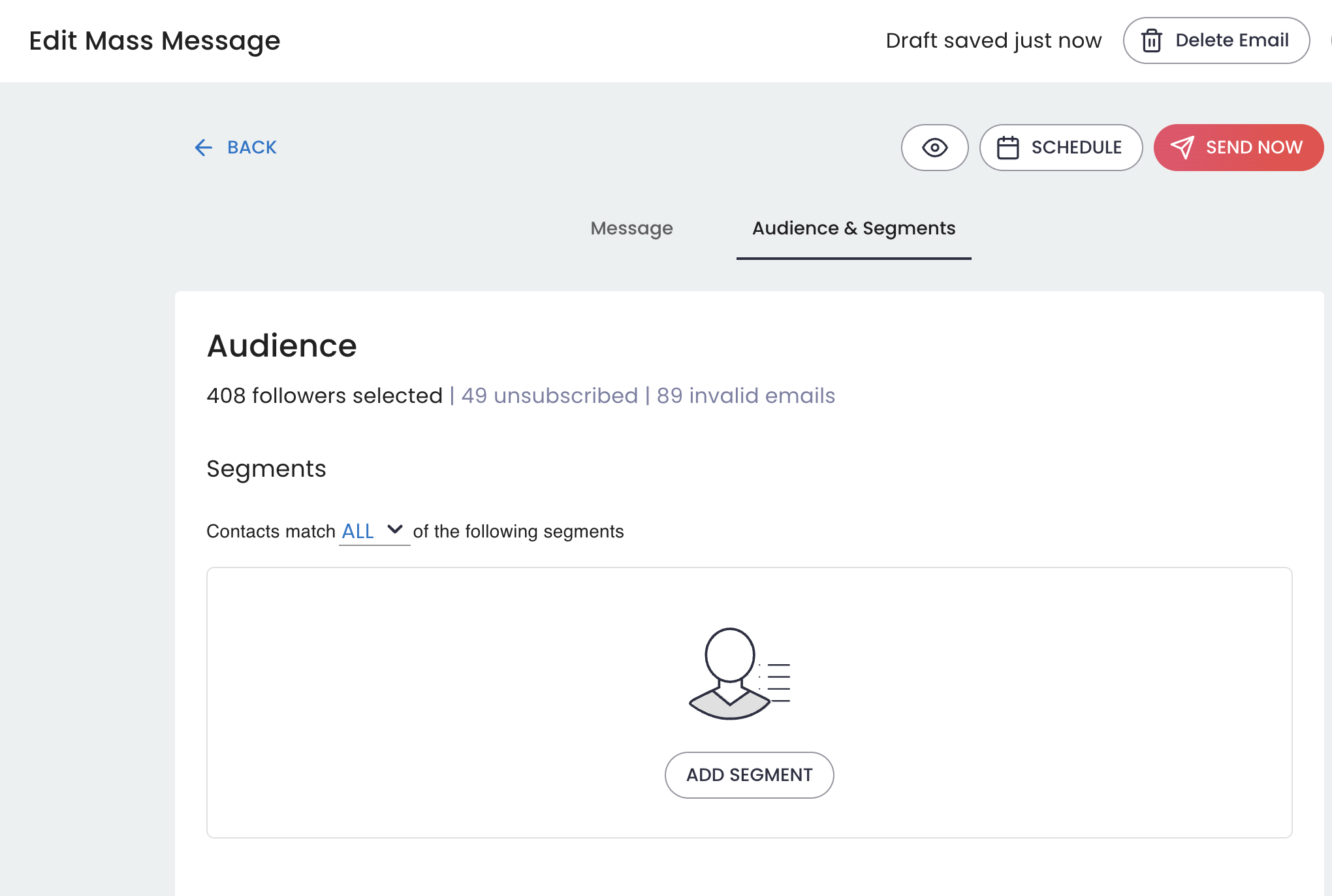Click the back arrow icon

[204, 148]
